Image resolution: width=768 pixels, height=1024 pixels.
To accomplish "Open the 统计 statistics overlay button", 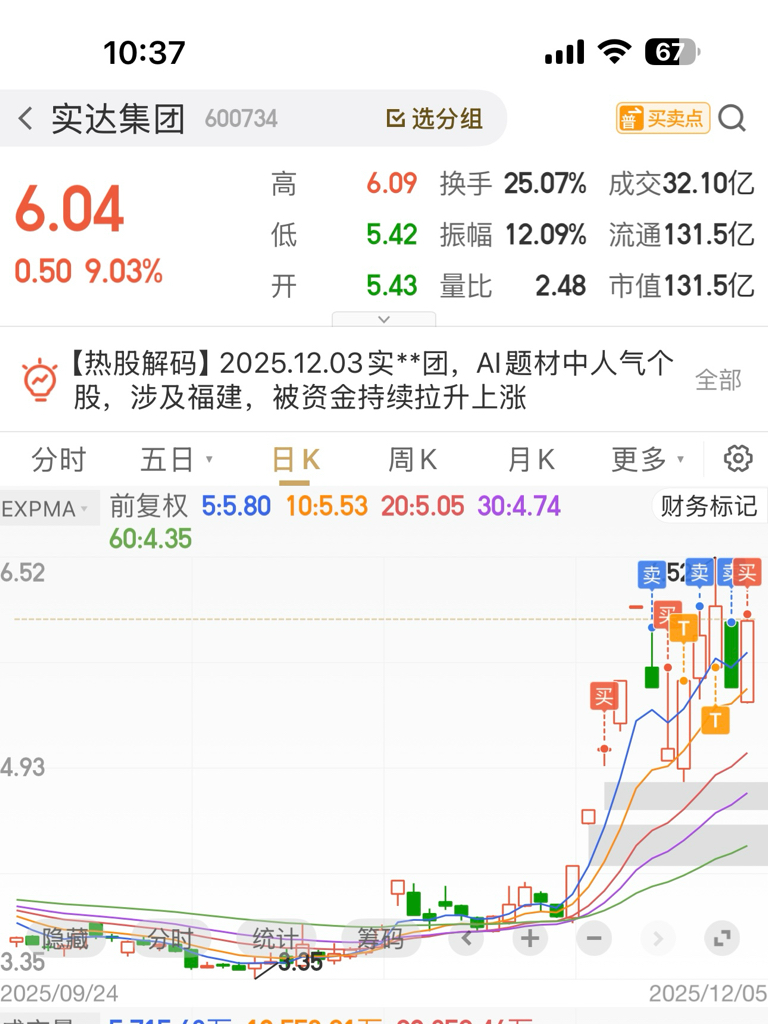I will (275, 939).
